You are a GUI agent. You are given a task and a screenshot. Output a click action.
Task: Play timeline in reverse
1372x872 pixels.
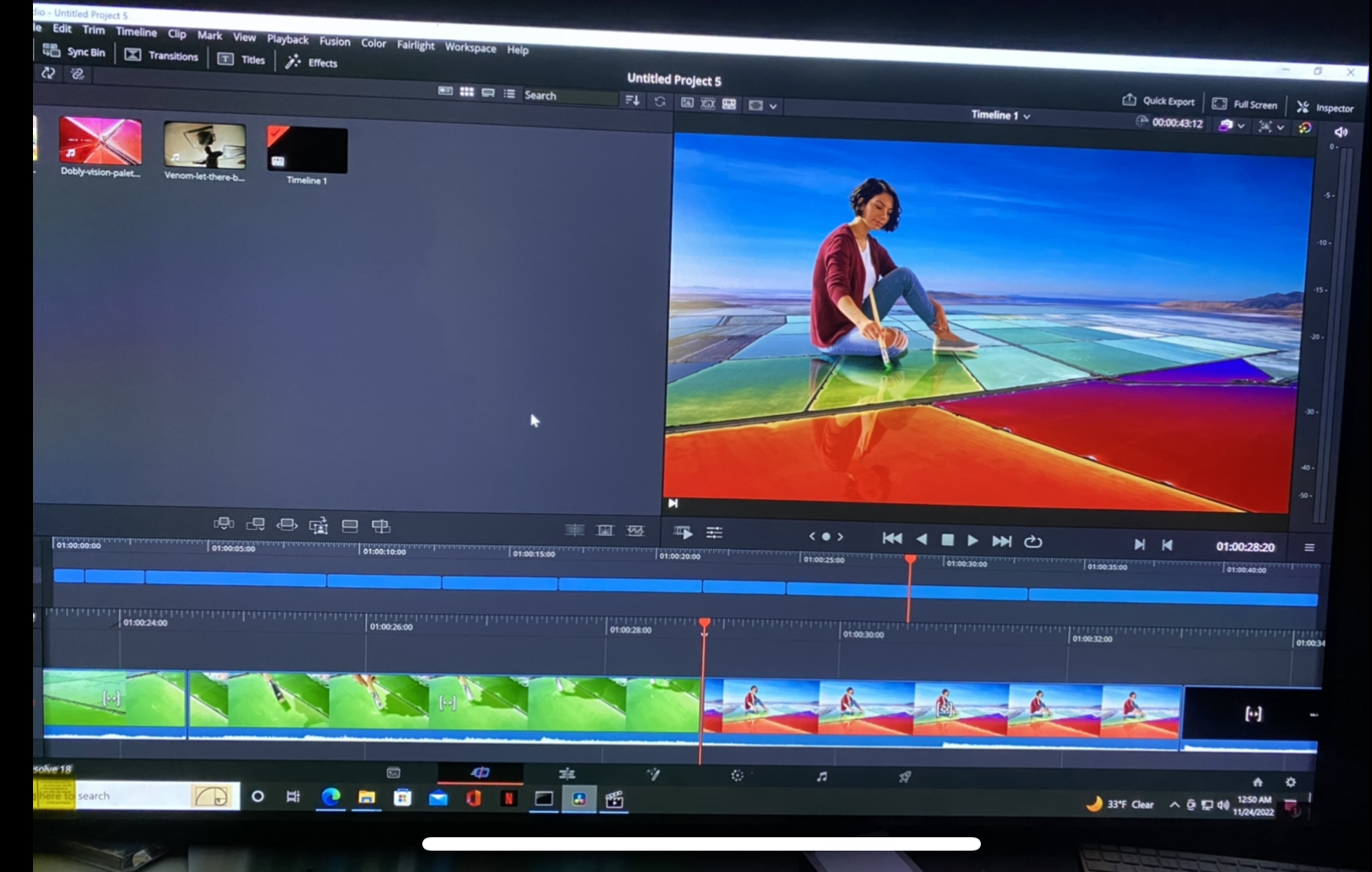(922, 539)
